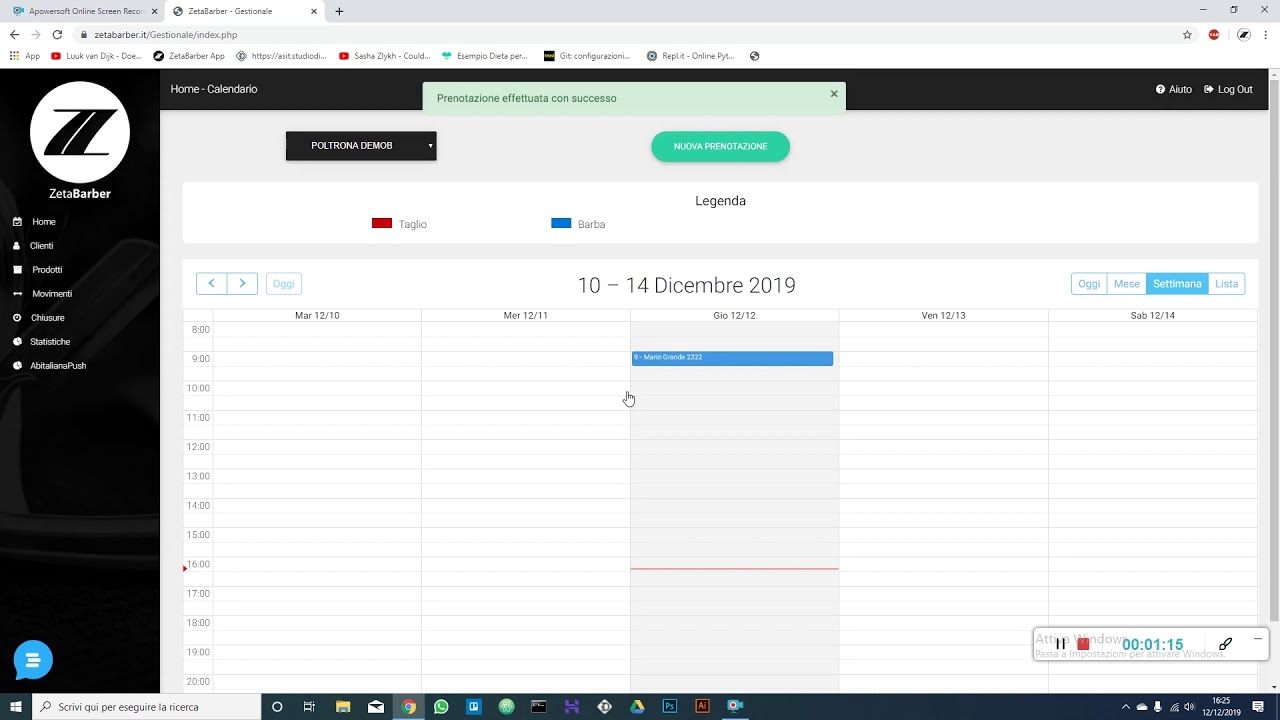Dismiss the success notification
Viewport: 1280px width, 720px height.
coord(834,94)
